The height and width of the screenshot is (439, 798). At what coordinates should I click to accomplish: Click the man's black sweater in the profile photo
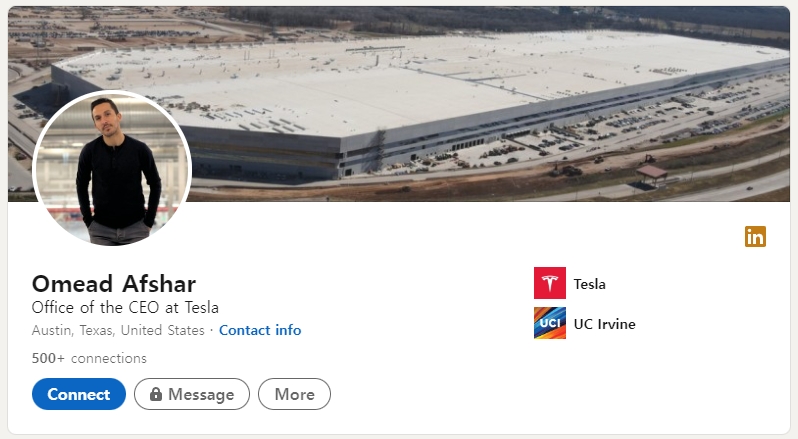coord(117,183)
